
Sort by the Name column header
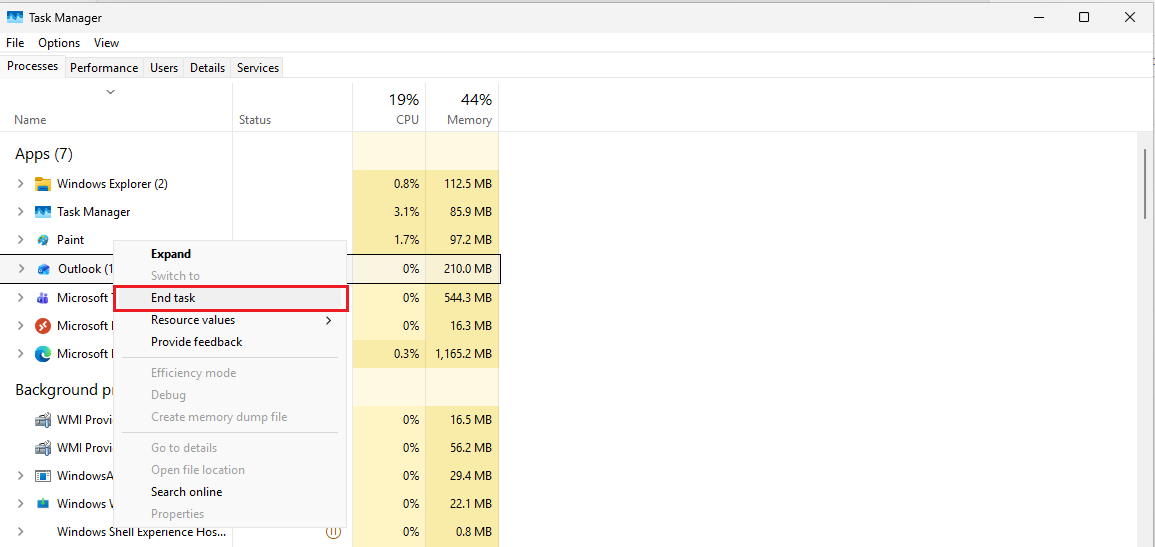(116, 107)
